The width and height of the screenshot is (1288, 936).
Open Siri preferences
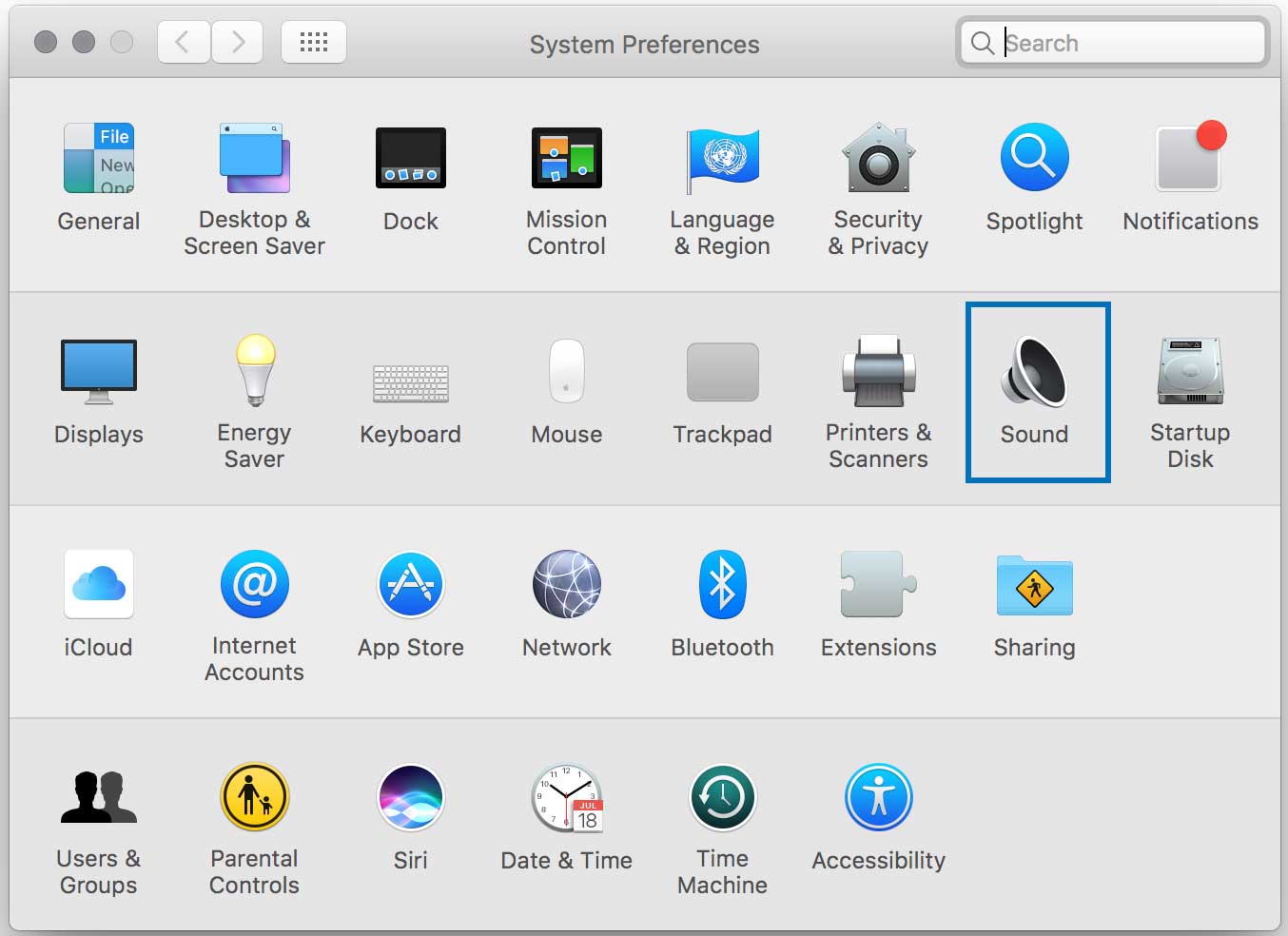coord(410,818)
